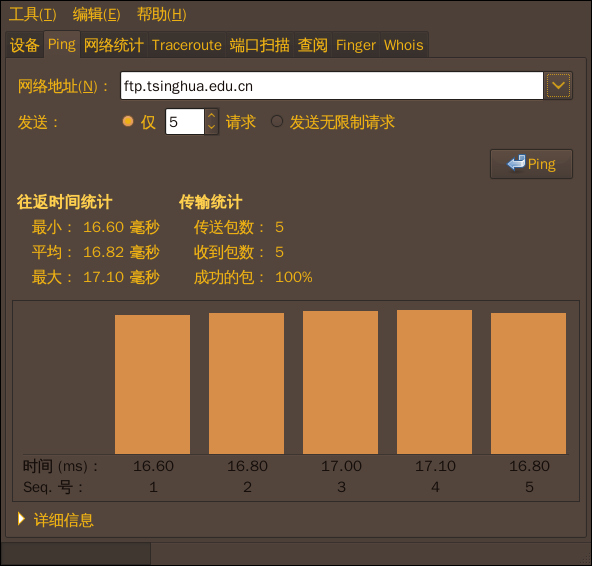Viewport: 592px width, 566px height.
Task: Switch to the 设备 tab
Action: (25, 45)
